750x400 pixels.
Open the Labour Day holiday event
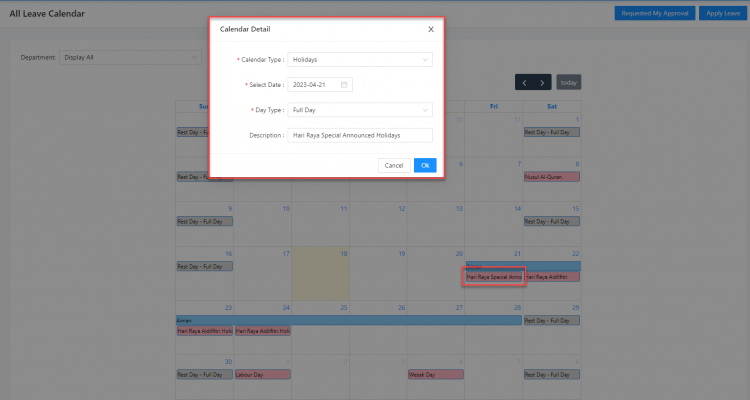click(262, 375)
